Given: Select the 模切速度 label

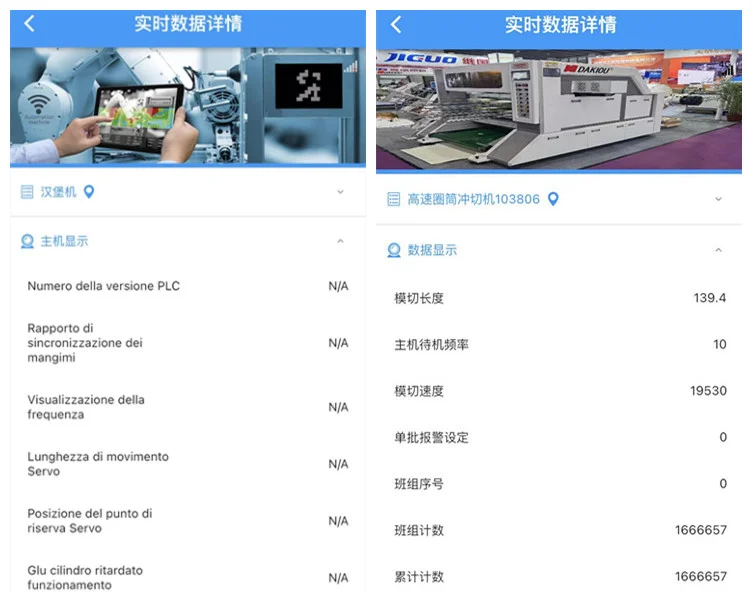Looking at the screenshot, I should [x=419, y=391].
